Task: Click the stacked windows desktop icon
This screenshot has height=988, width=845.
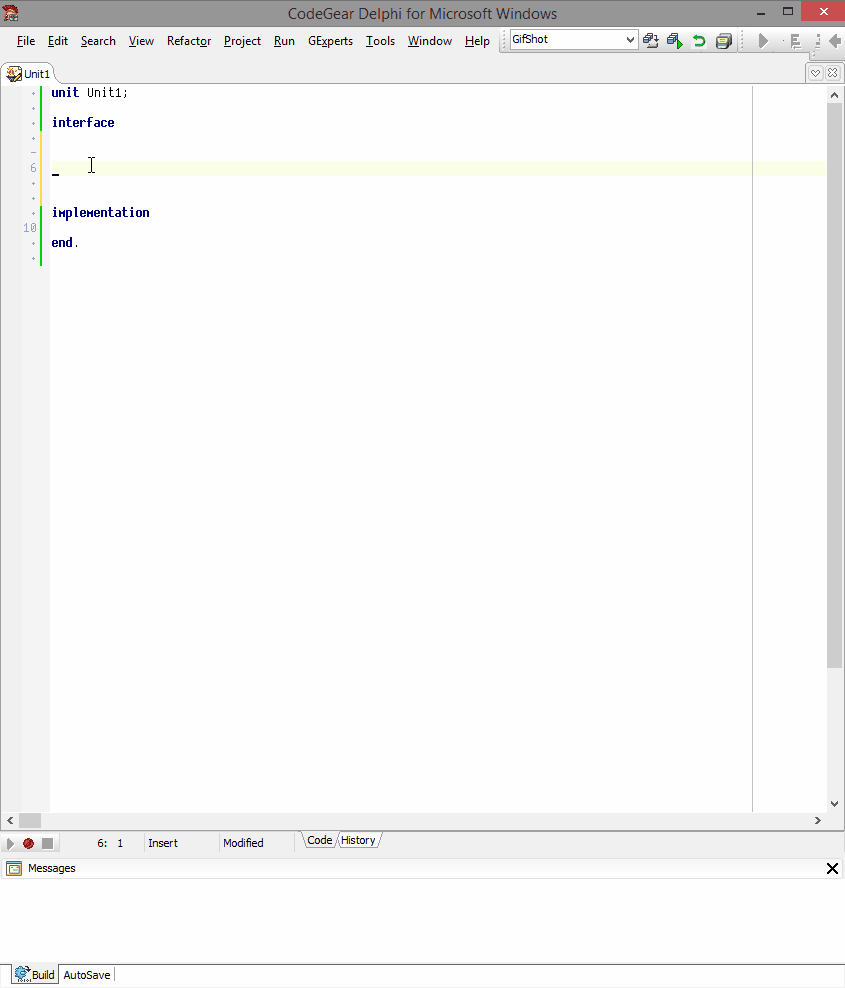Action: click(723, 41)
